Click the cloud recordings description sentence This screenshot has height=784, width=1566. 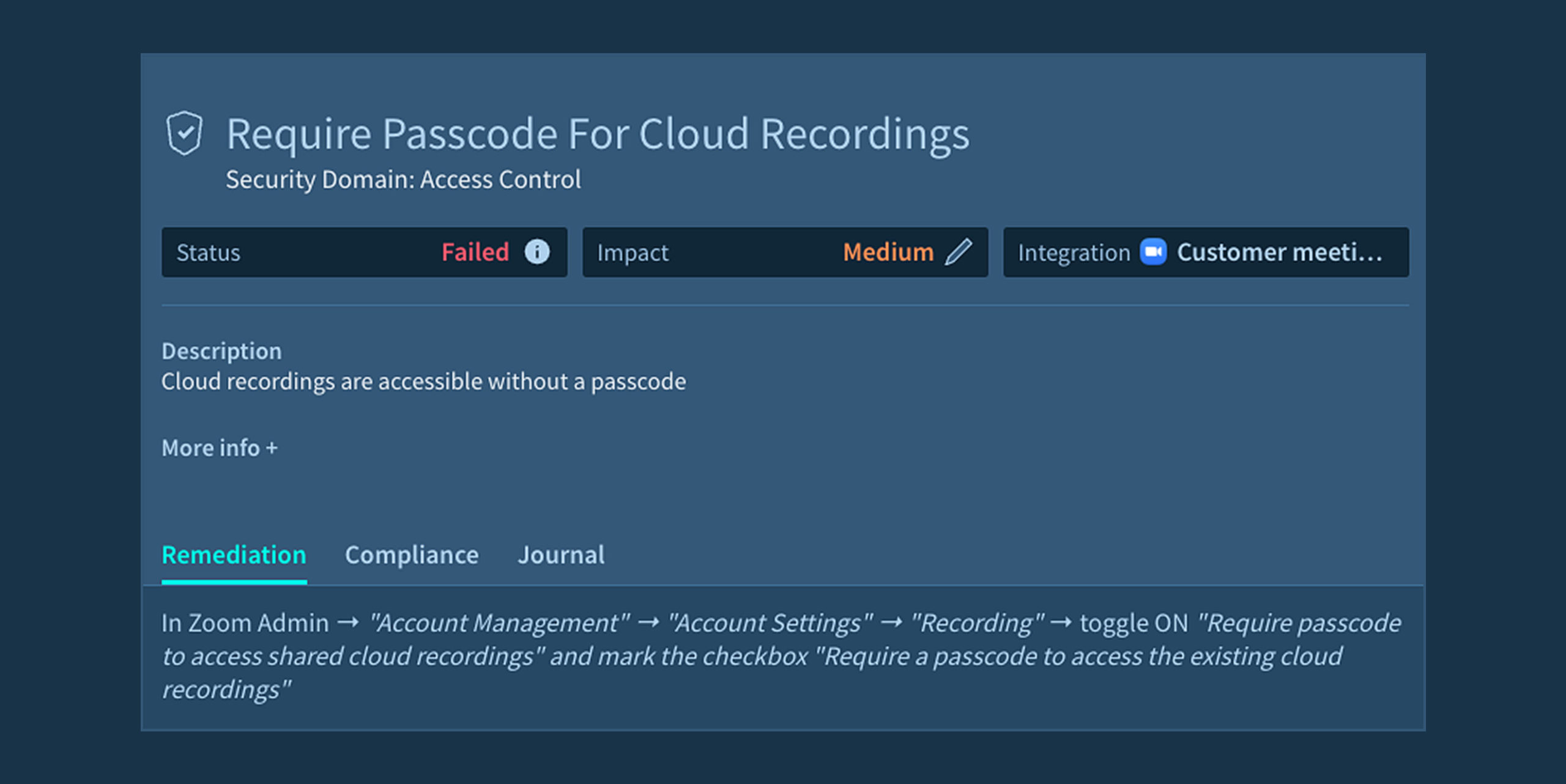pos(423,382)
